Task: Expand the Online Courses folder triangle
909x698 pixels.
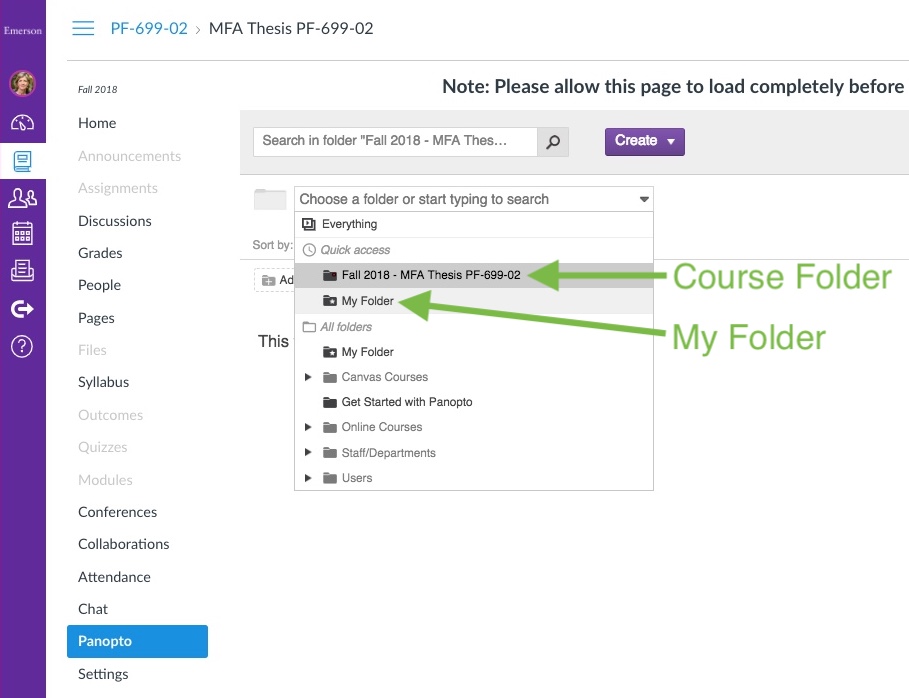Action: pyautogui.click(x=308, y=427)
